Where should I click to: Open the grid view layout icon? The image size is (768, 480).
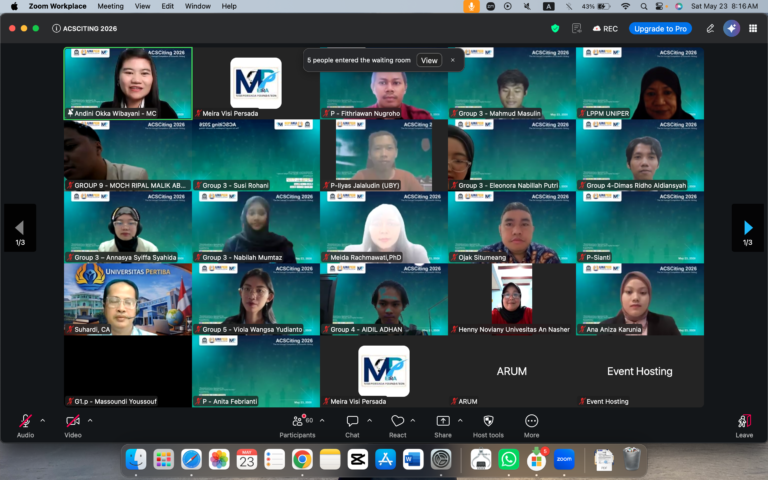point(753,28)
